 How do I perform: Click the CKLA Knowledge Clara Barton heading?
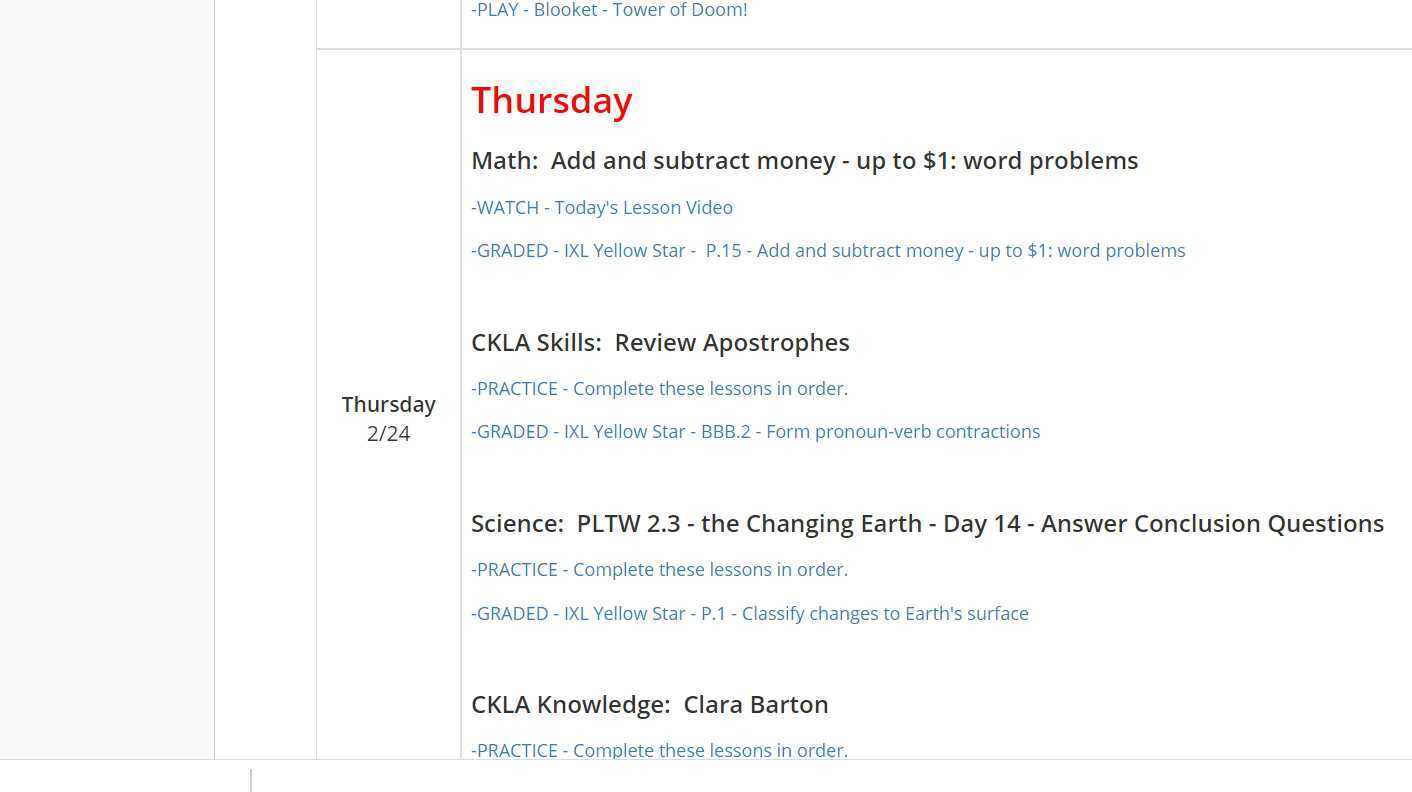649,705
